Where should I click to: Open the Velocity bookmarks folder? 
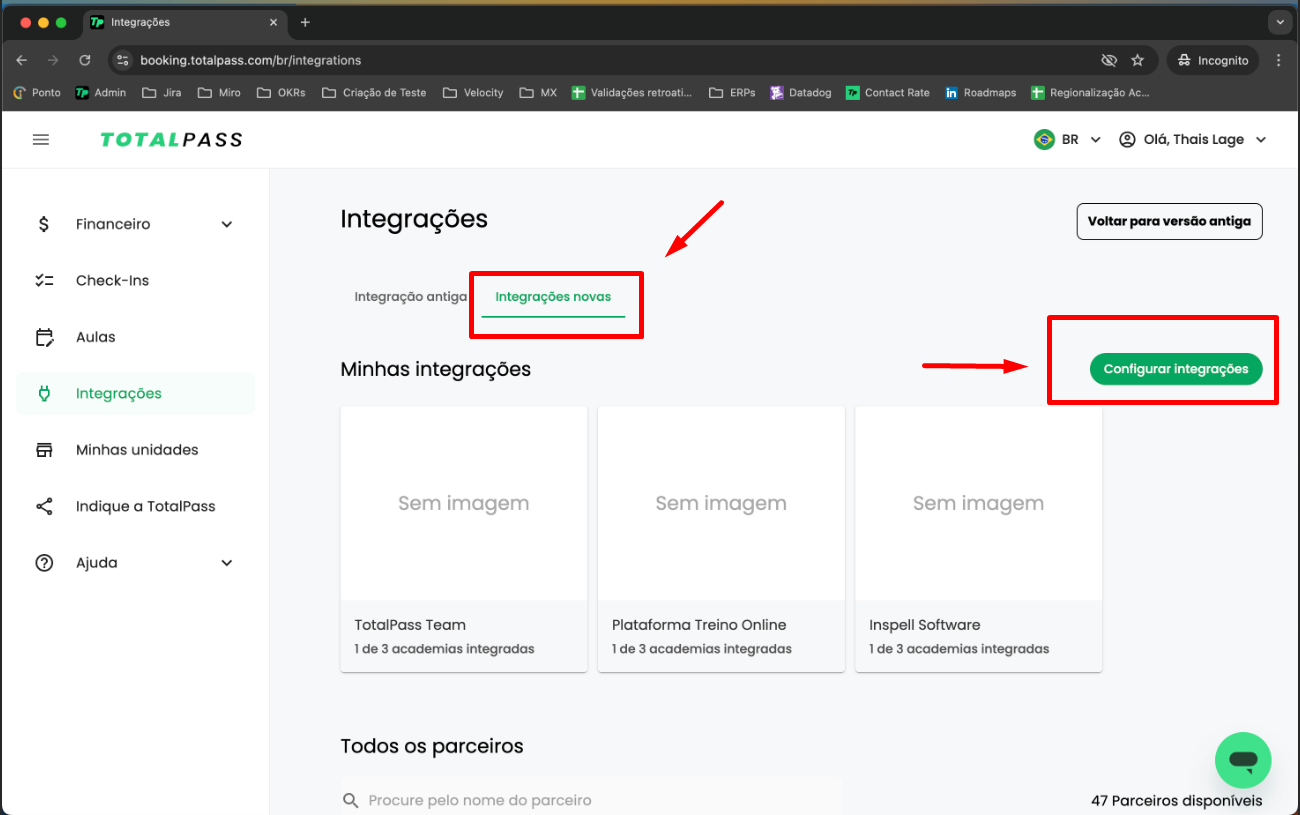pos(473,93)
